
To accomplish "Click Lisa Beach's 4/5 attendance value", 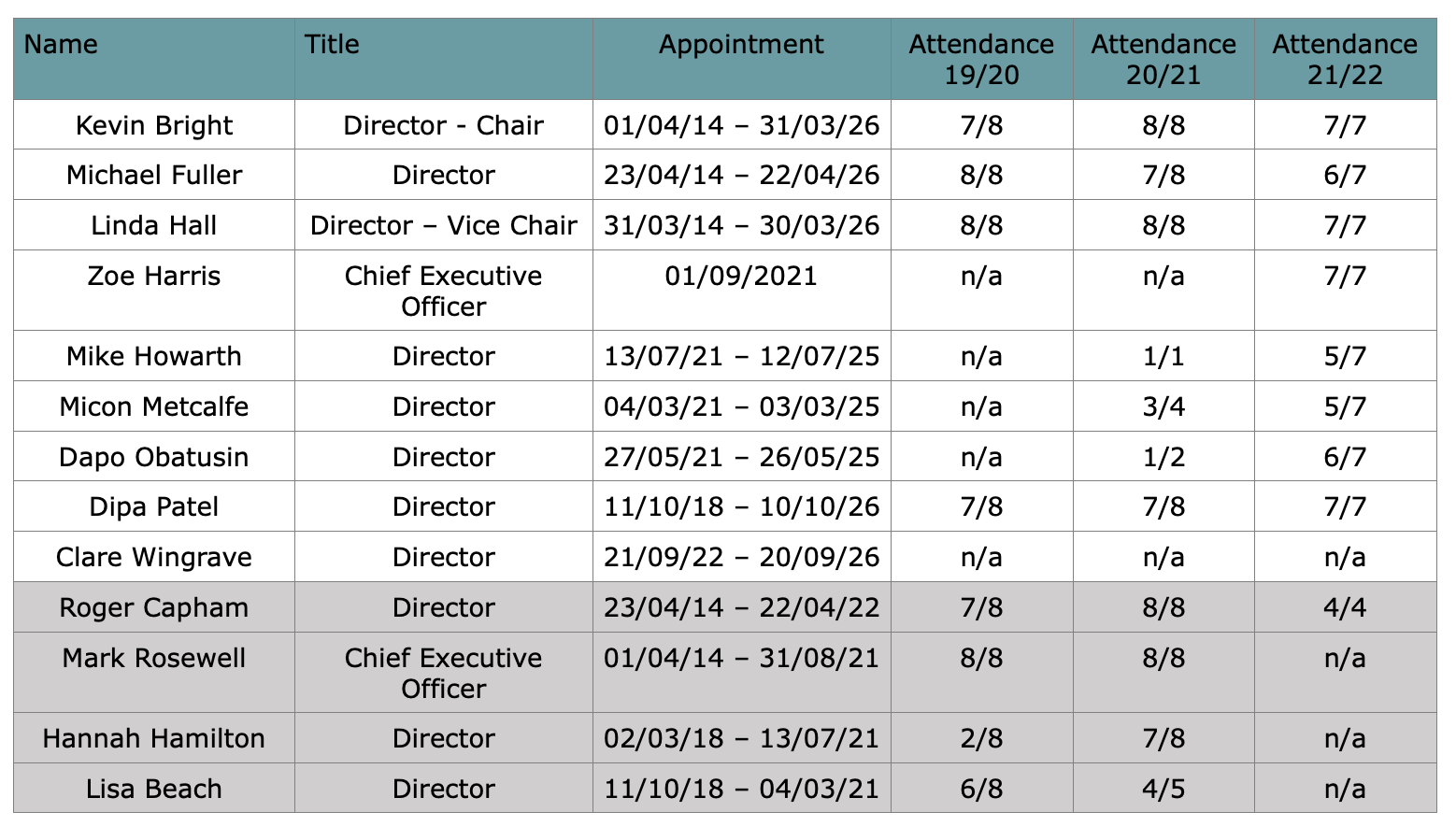I will [x=1163, y=788].
